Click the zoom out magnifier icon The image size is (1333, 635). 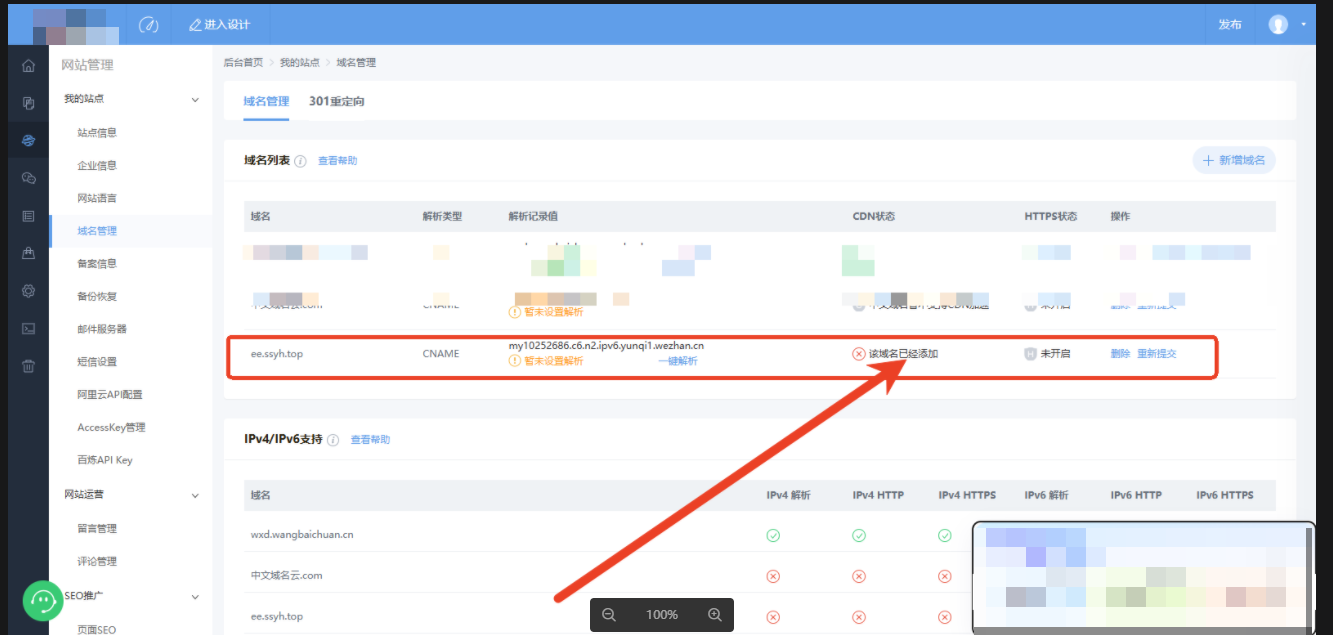click(x=609, y=615)
